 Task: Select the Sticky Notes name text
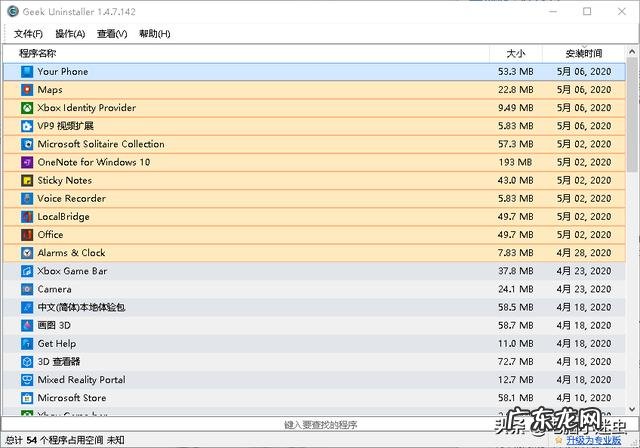coord(64,180)
